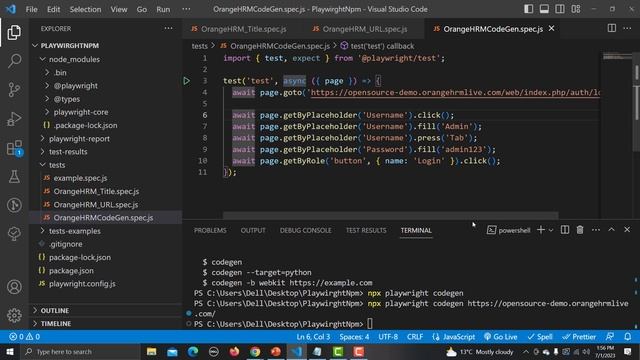Open the Selection menu
Viewport: 640px width, 360px height.
click(85, 9)
